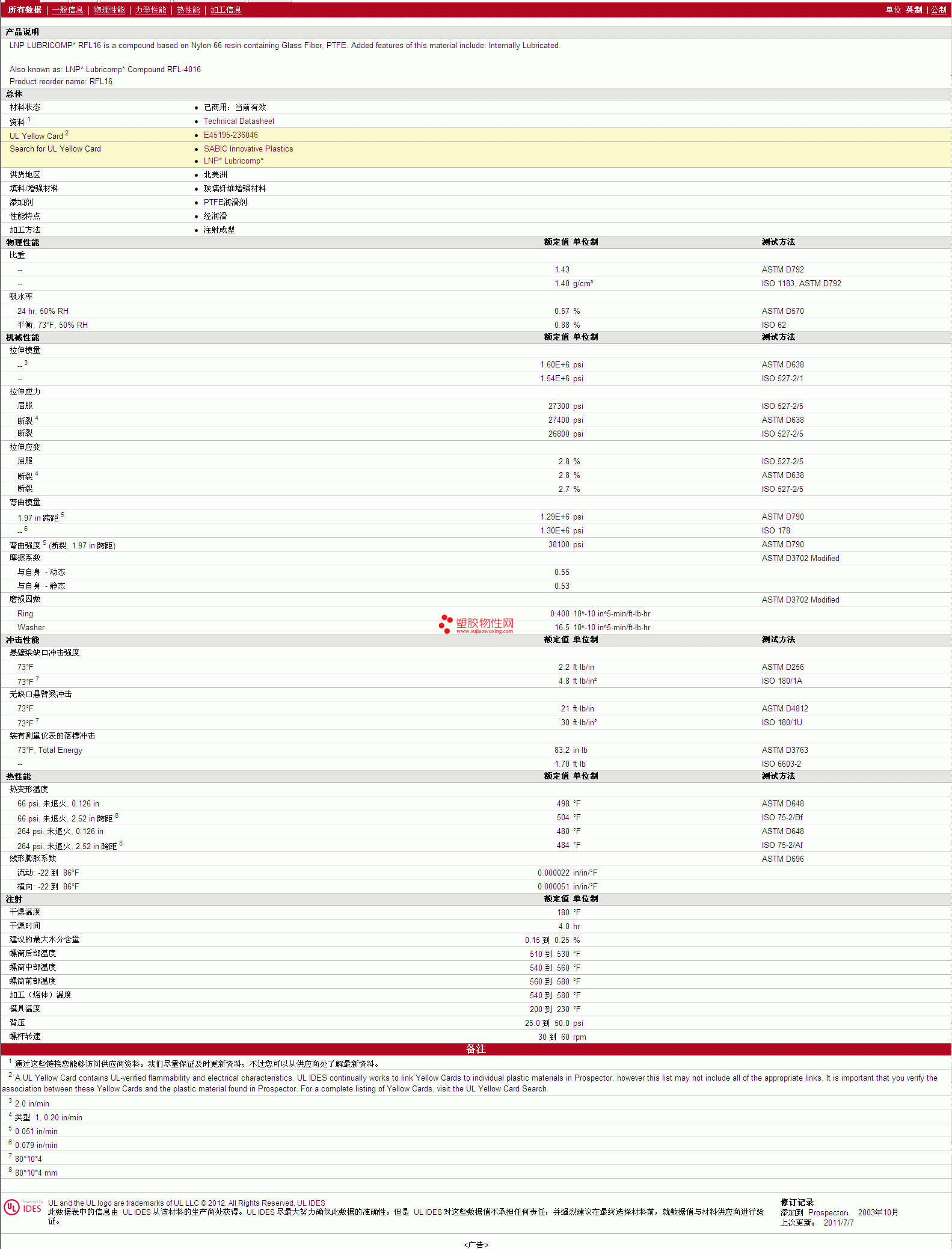Click the Washer wear factor value 16.5
Screen dimensions: 952x1249
pos(562,628)
